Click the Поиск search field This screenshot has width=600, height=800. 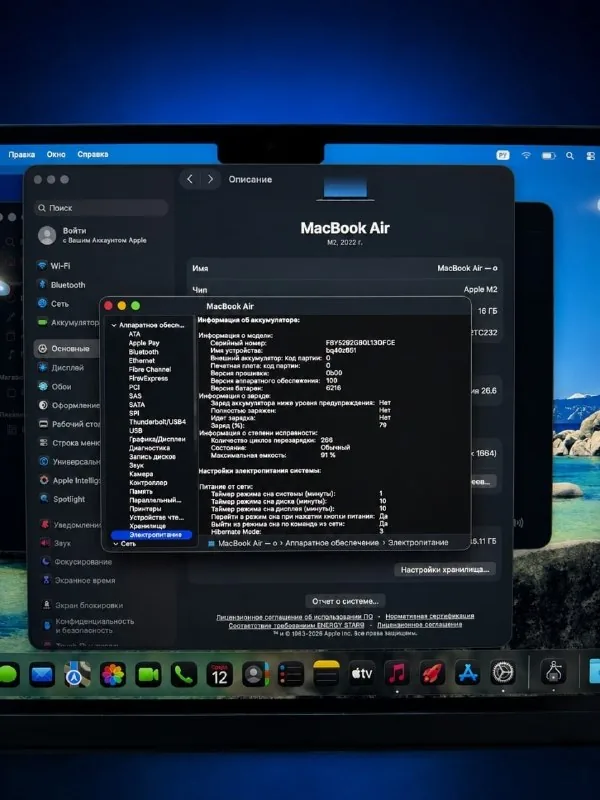pos(101,208)
